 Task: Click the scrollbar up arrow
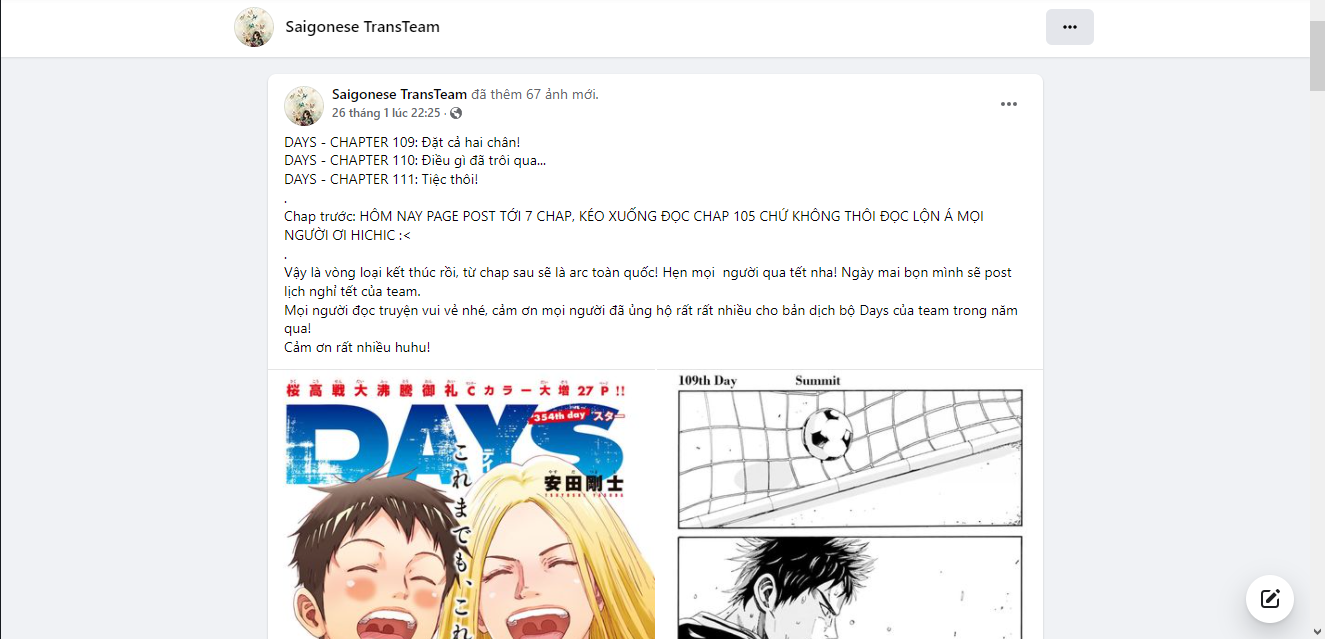click(1317, 9)
